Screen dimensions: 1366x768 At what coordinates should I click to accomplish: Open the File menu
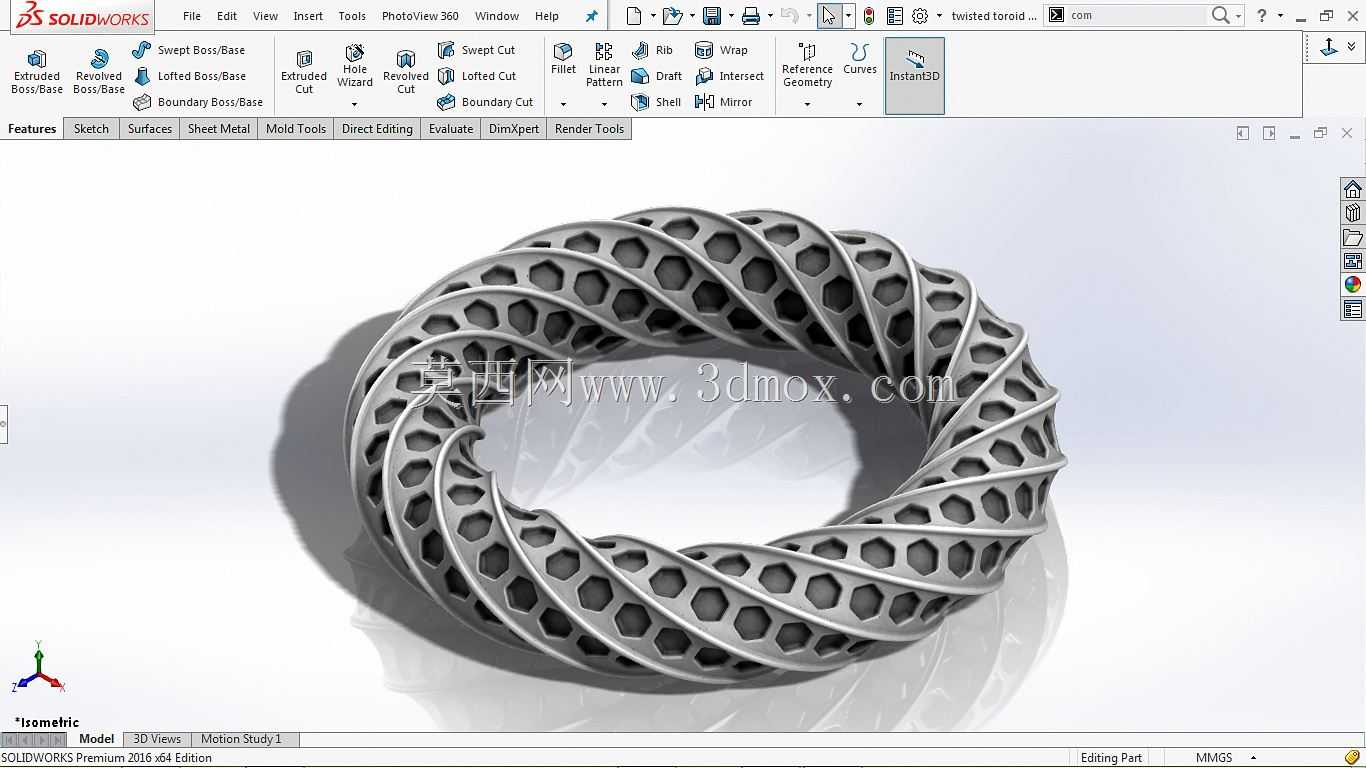tap(192, 16)
